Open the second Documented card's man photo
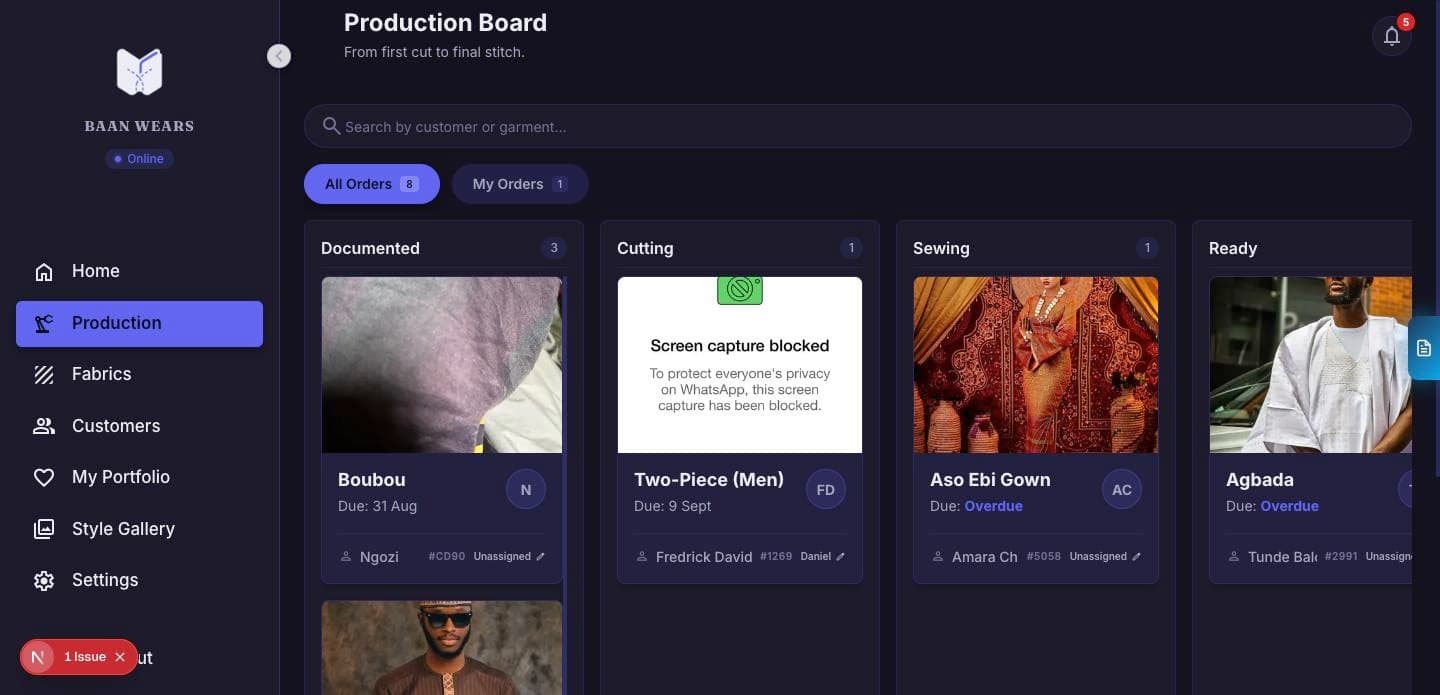 [x=442, y=648]
